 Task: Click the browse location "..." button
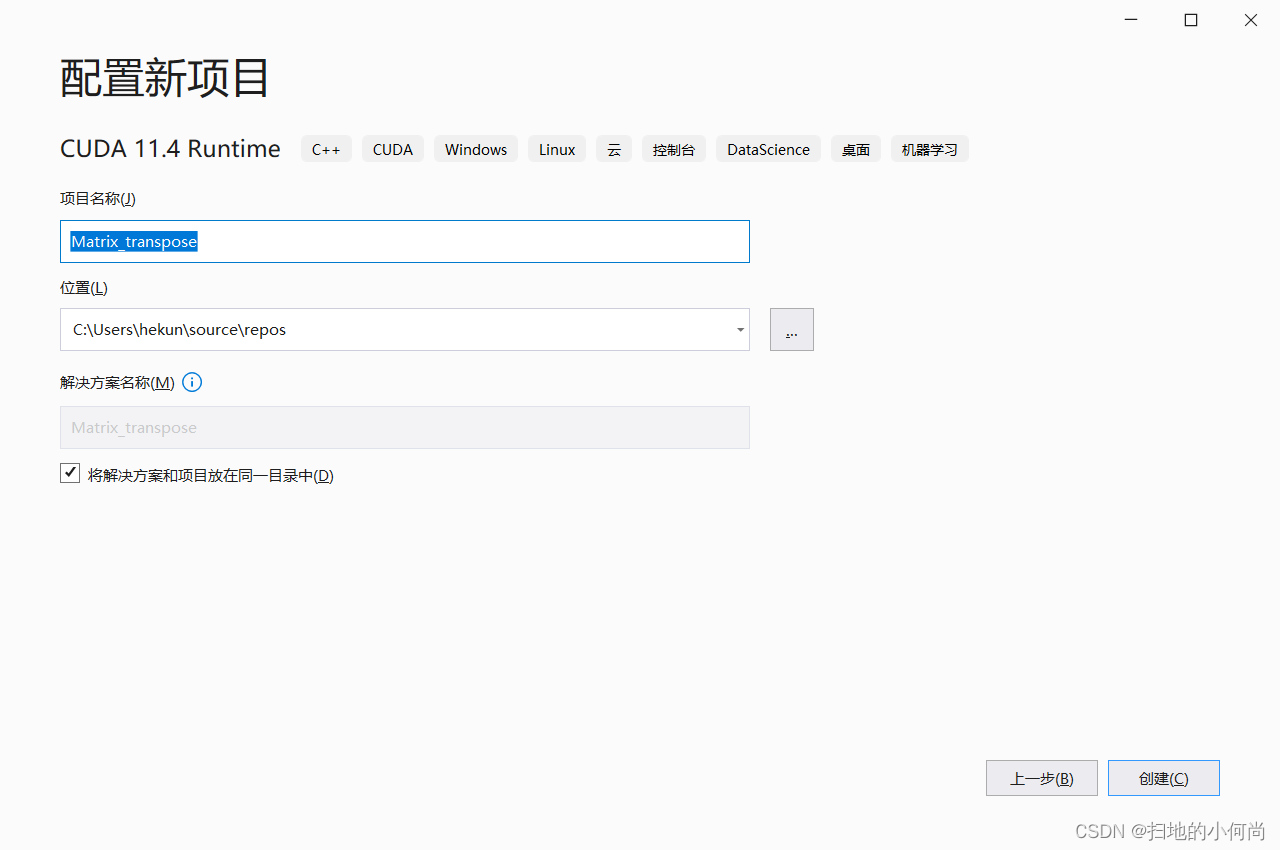[x=792, y=329]
